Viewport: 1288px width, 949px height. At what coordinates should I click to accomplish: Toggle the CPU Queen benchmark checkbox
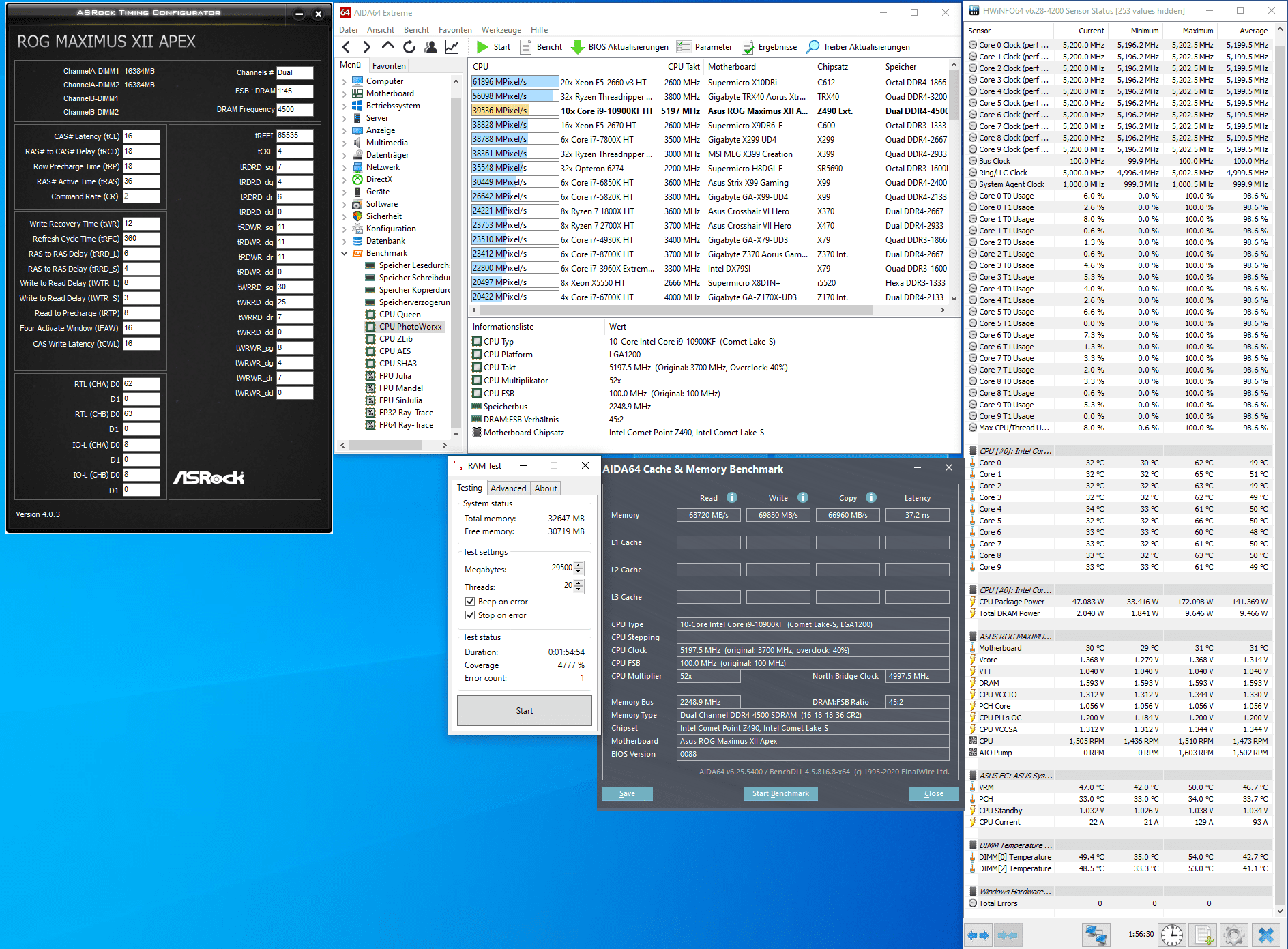tap(370, 315)
